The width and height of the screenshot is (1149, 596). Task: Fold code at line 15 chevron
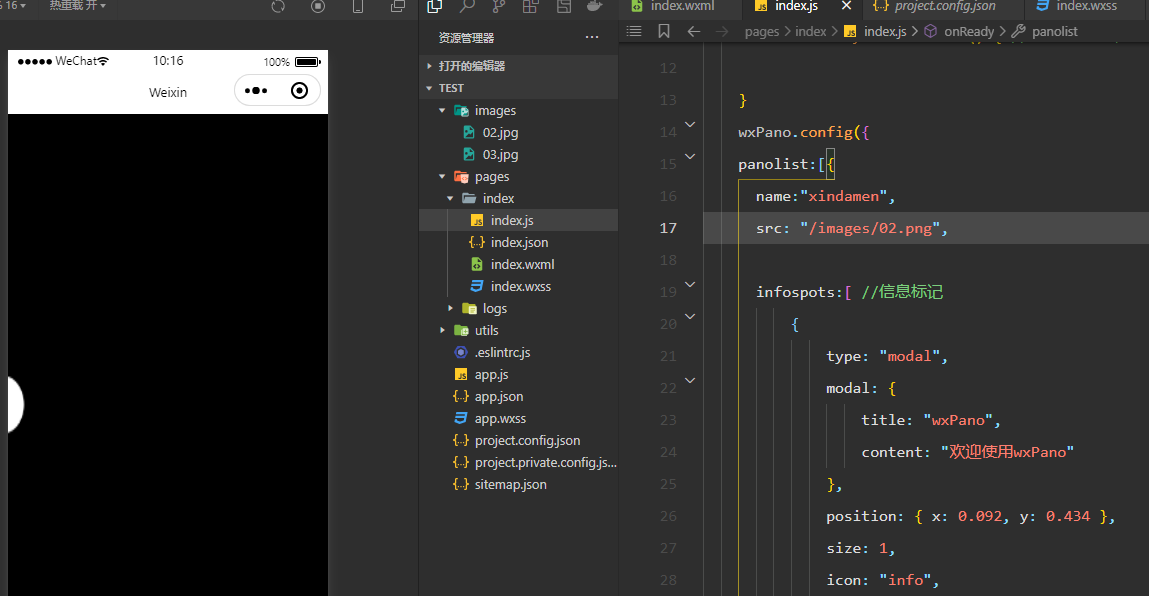(690, 156)
